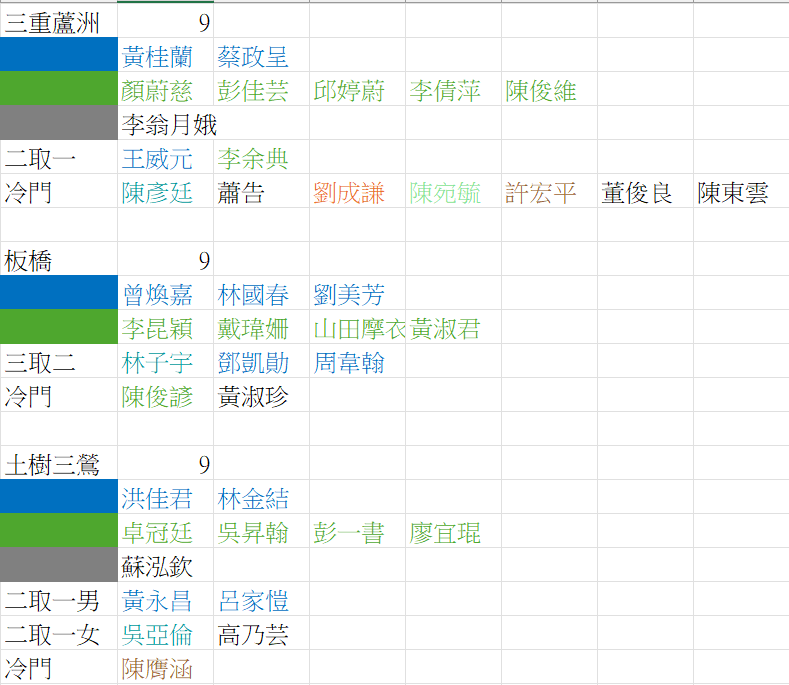Viewport: 789px width, 685px height.
Task: Click the row label 二取一 under 三重蘆洲
Action: pos(59,157)
